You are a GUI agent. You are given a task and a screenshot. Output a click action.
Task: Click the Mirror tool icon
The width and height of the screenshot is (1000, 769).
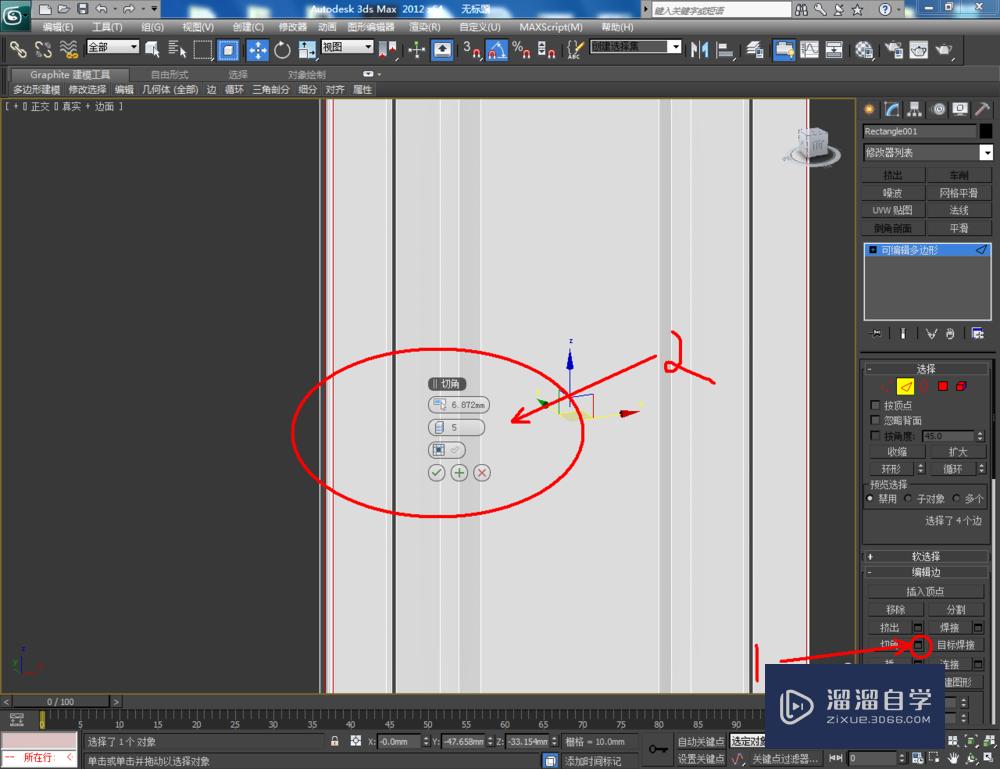[x=699, y=49]
